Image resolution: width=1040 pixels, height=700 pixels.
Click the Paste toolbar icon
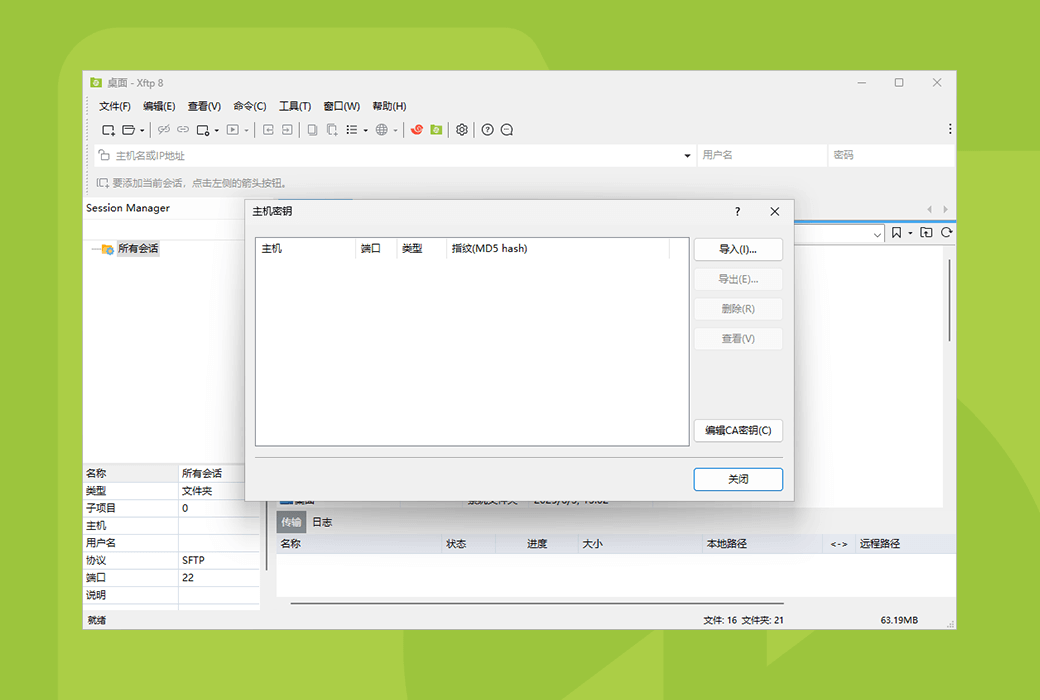332,130
